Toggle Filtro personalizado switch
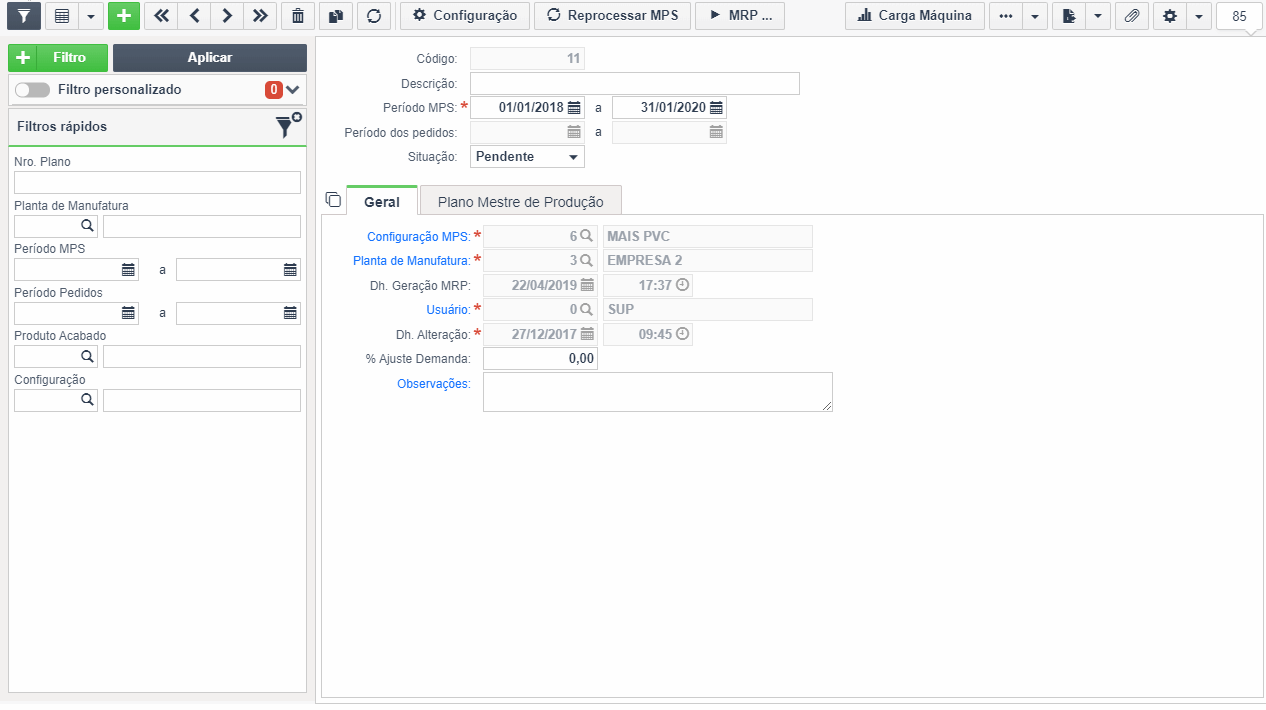1266x710 pixels. [32, 89]
